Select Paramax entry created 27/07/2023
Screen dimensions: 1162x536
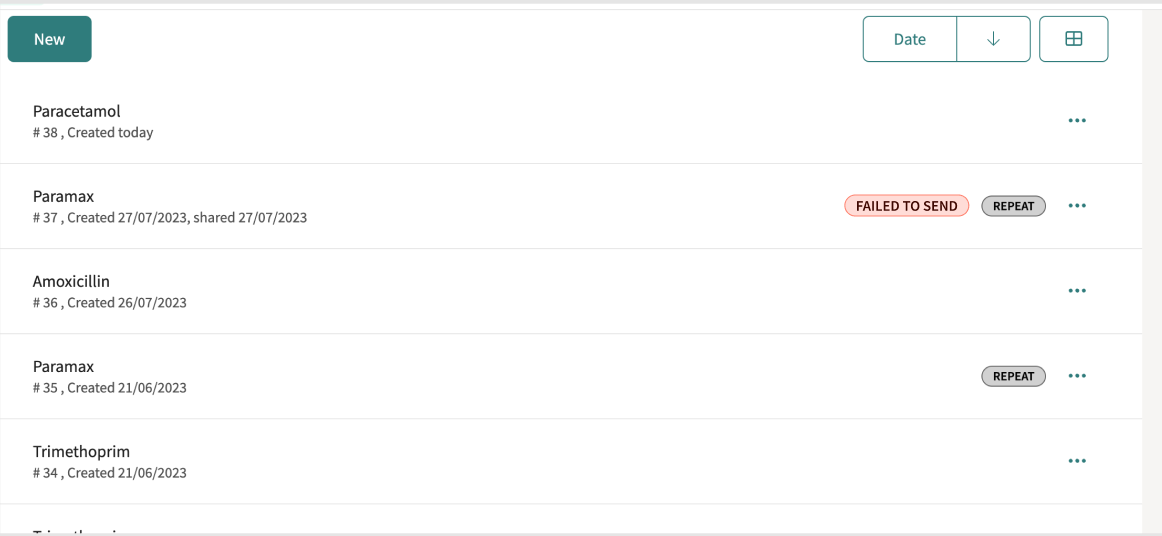571,206
